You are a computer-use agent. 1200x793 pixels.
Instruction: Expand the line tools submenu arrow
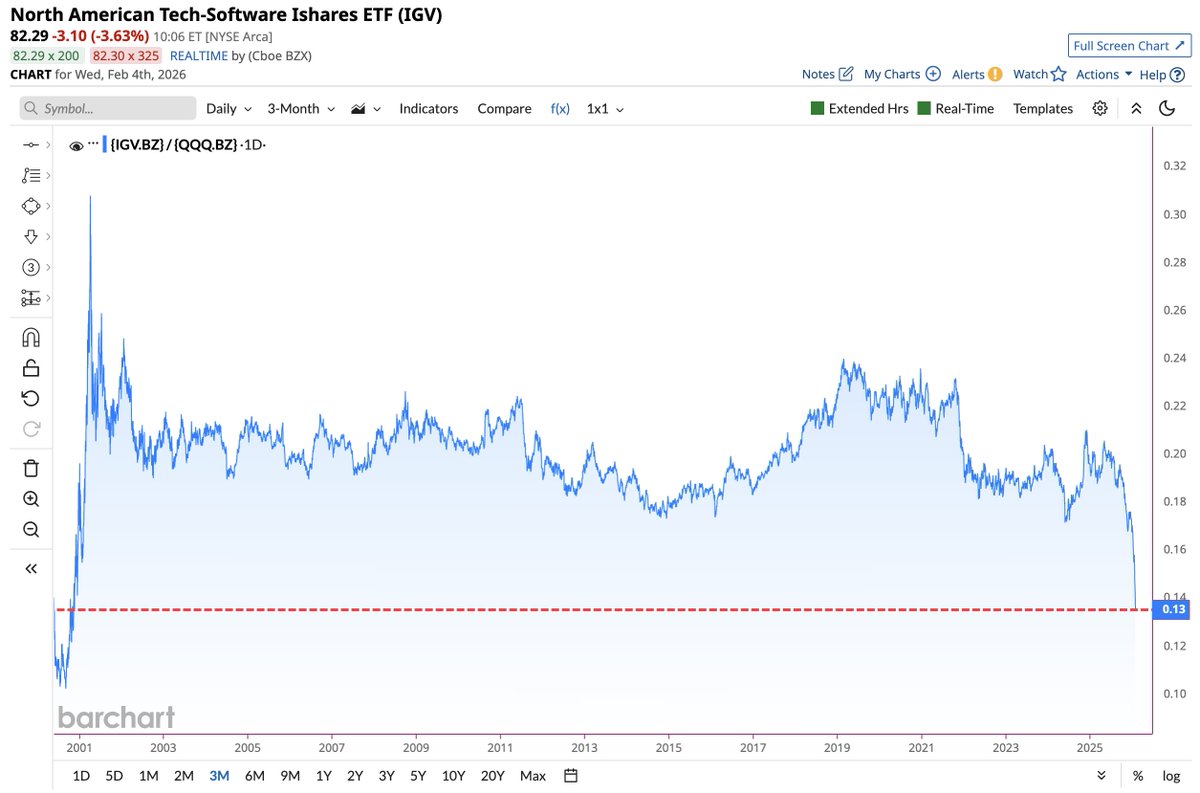click(x=48, y=145)
